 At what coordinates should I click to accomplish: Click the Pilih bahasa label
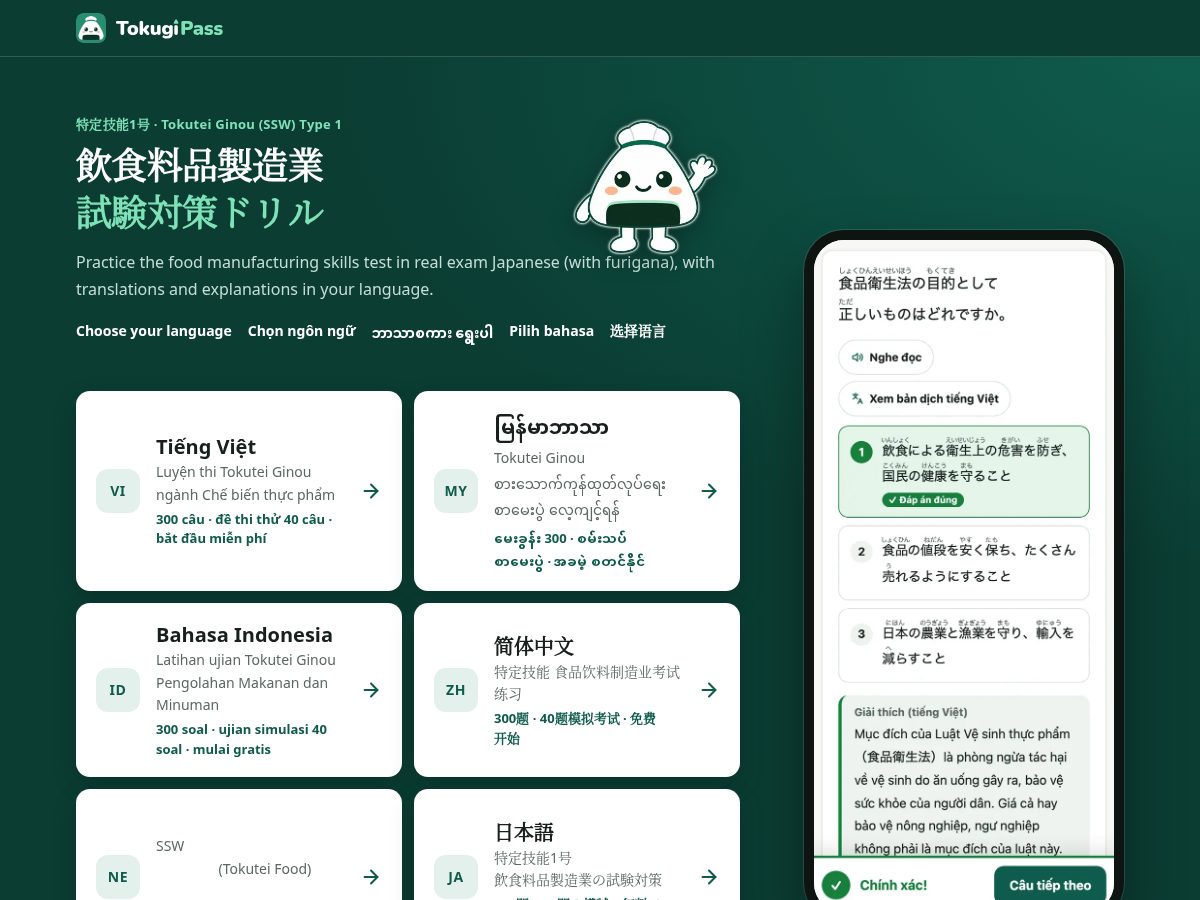click(551, 331)
